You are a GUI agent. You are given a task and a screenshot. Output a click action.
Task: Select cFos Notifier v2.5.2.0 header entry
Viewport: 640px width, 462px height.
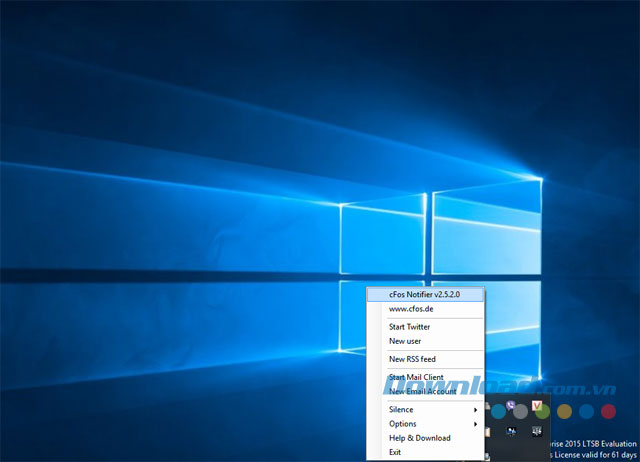pyautogui.click(x=426, y=294)
